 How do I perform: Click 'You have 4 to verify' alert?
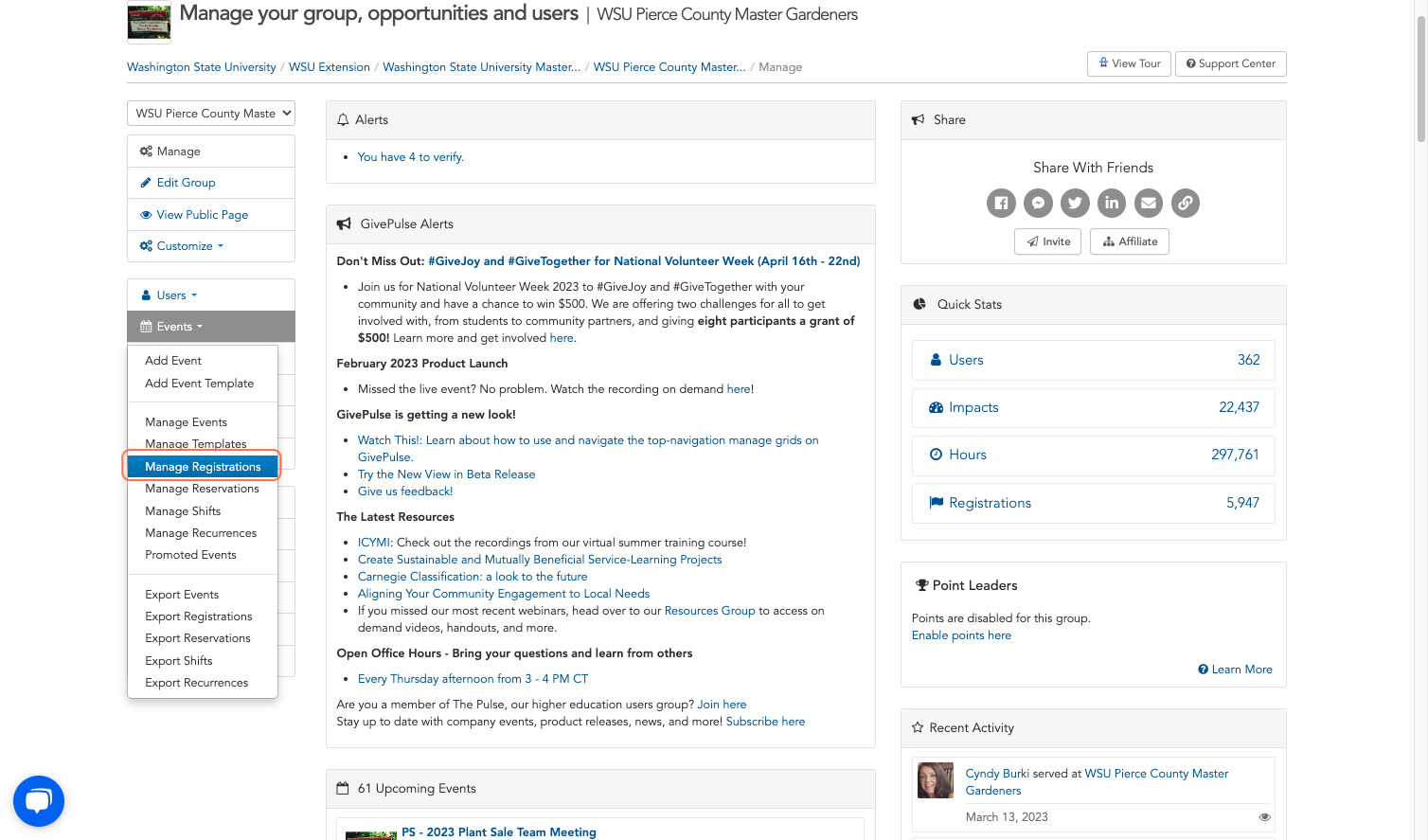(411, 157)
